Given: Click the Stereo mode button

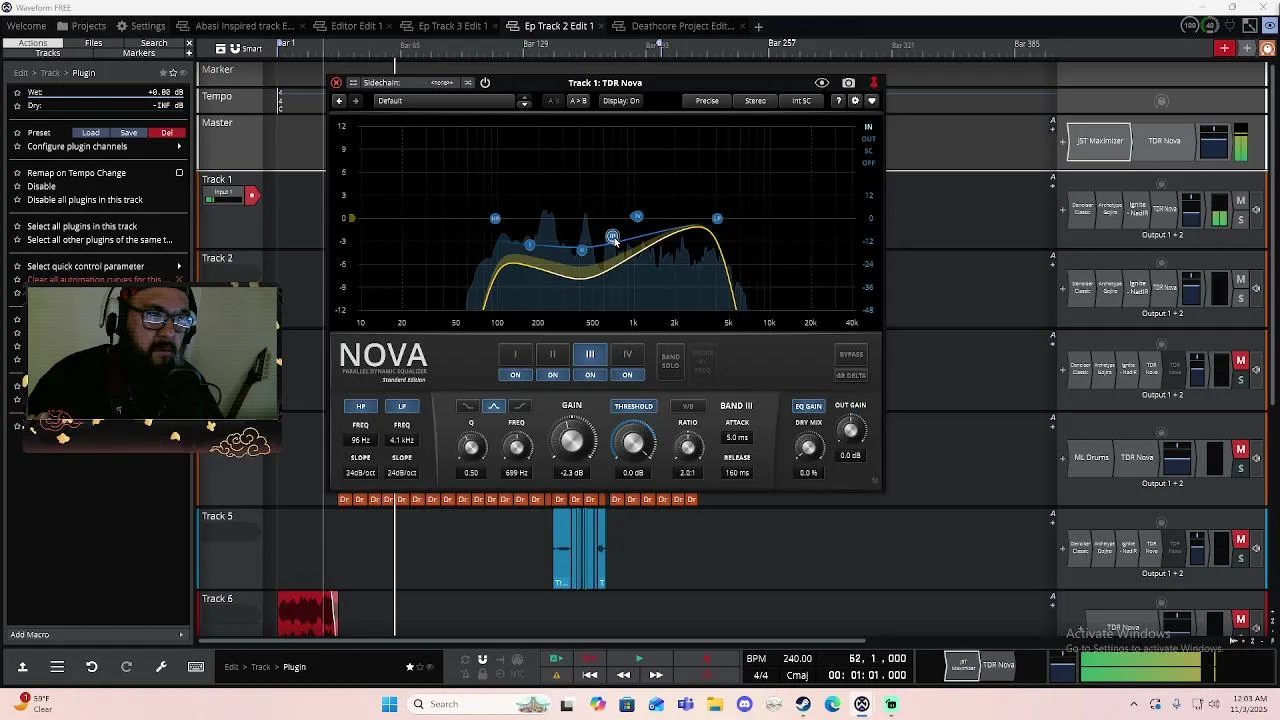Looking at the screenshot, I should [755, 101].
